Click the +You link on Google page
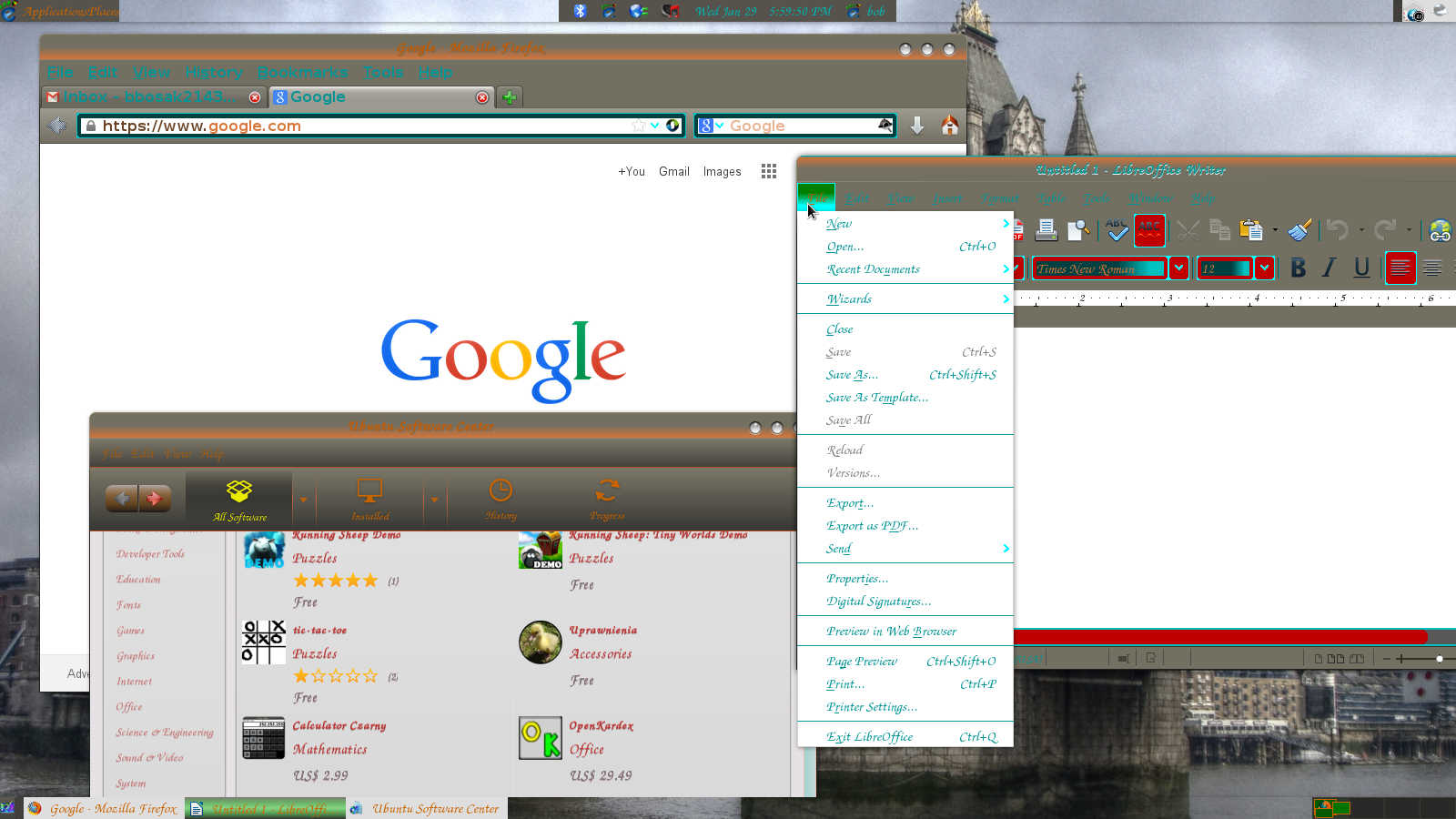The width and height of the screenshot is (1456, 819). click(632, 171)
